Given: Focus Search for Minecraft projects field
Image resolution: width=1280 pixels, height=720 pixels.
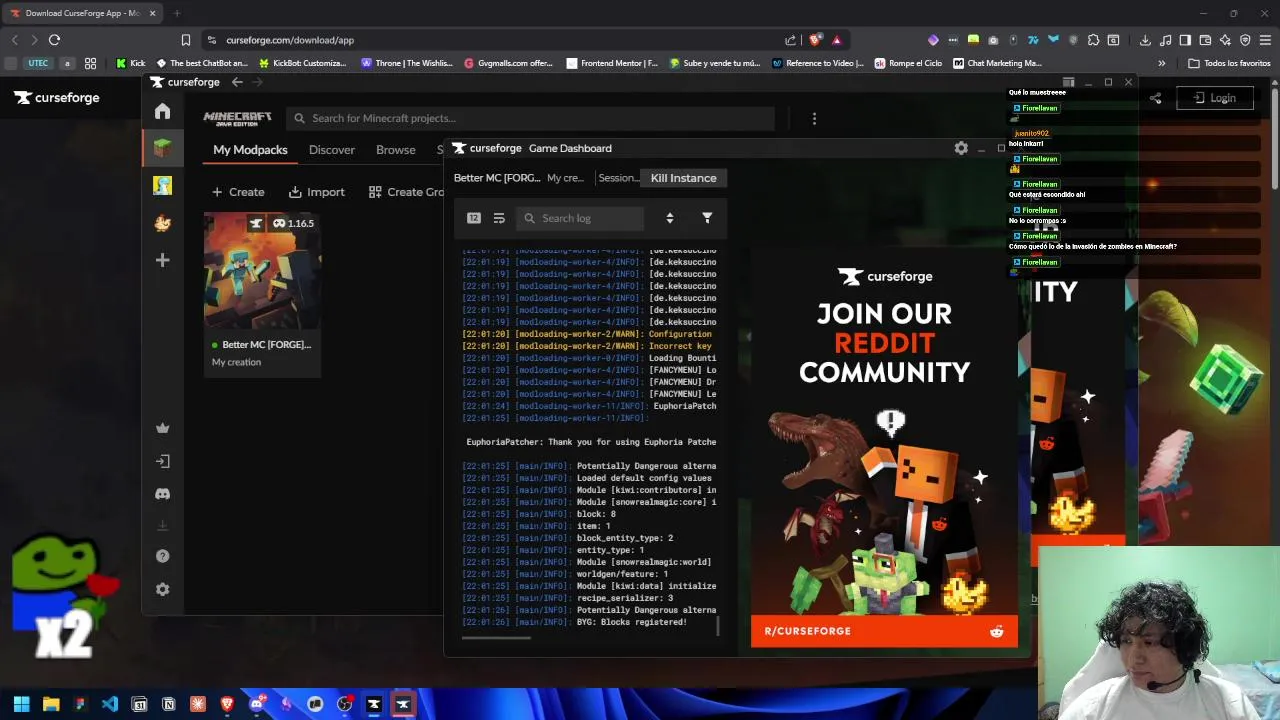Looking at the screenshot, I should [530, 118].
